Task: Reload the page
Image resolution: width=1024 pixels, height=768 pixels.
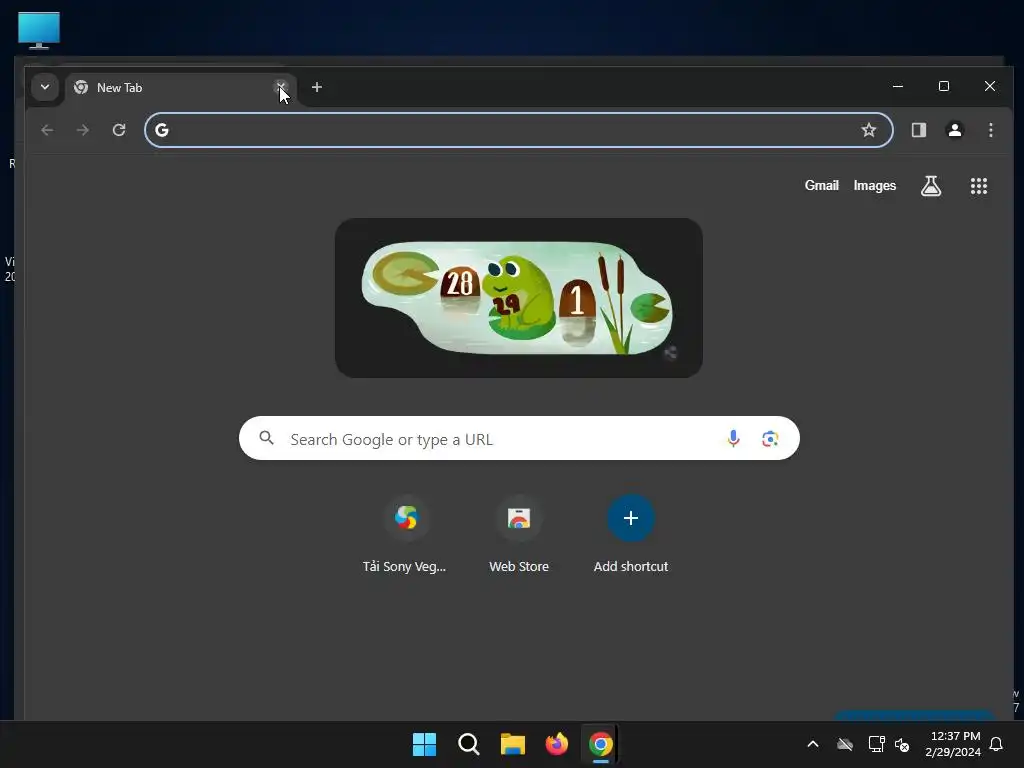Action: [x=119, y=130]
